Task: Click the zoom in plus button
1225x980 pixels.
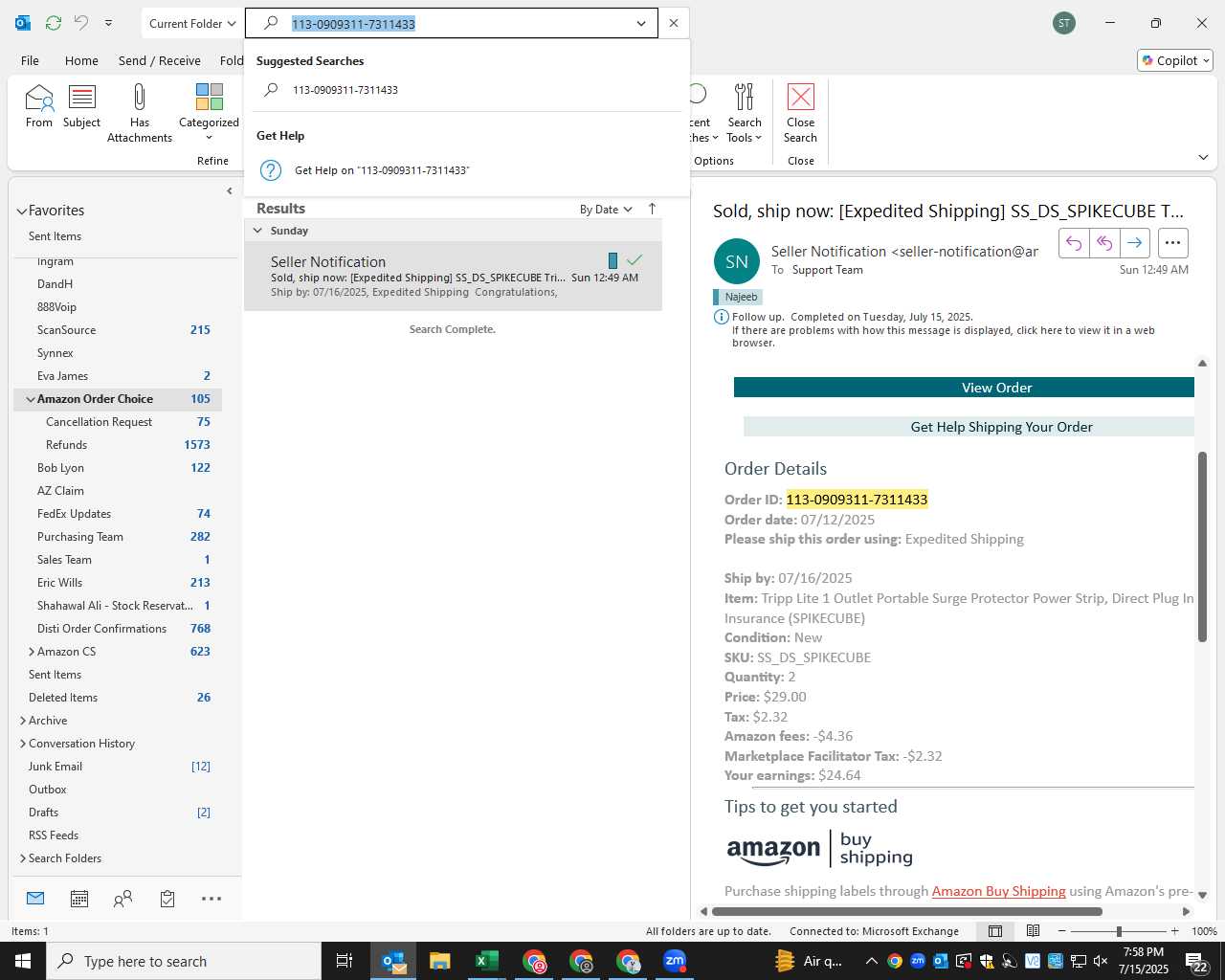Action: (x=1174, y=931)
